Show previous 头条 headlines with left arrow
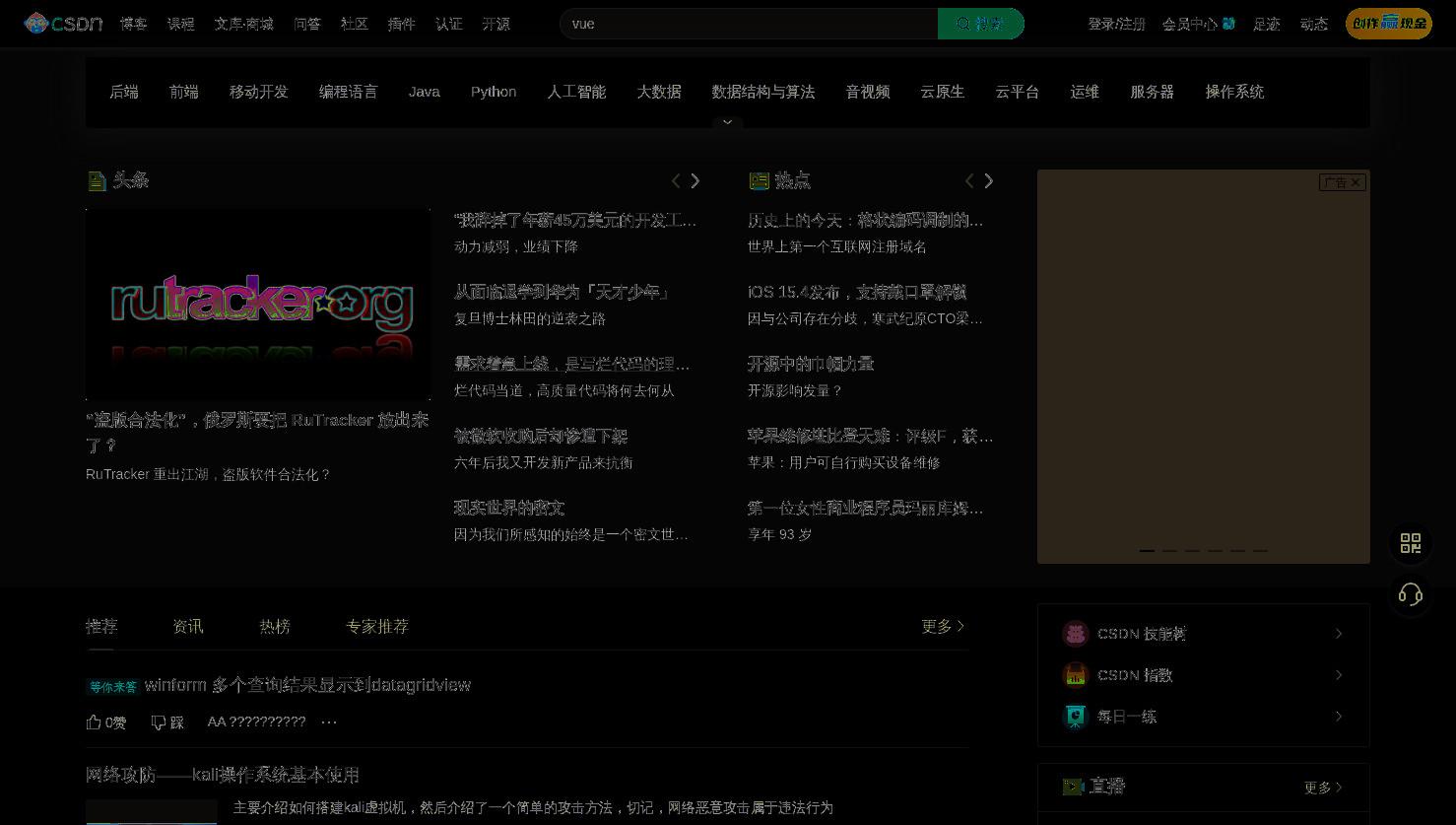Viewport: 1456px width, 825px height. (x=676, y=180)
